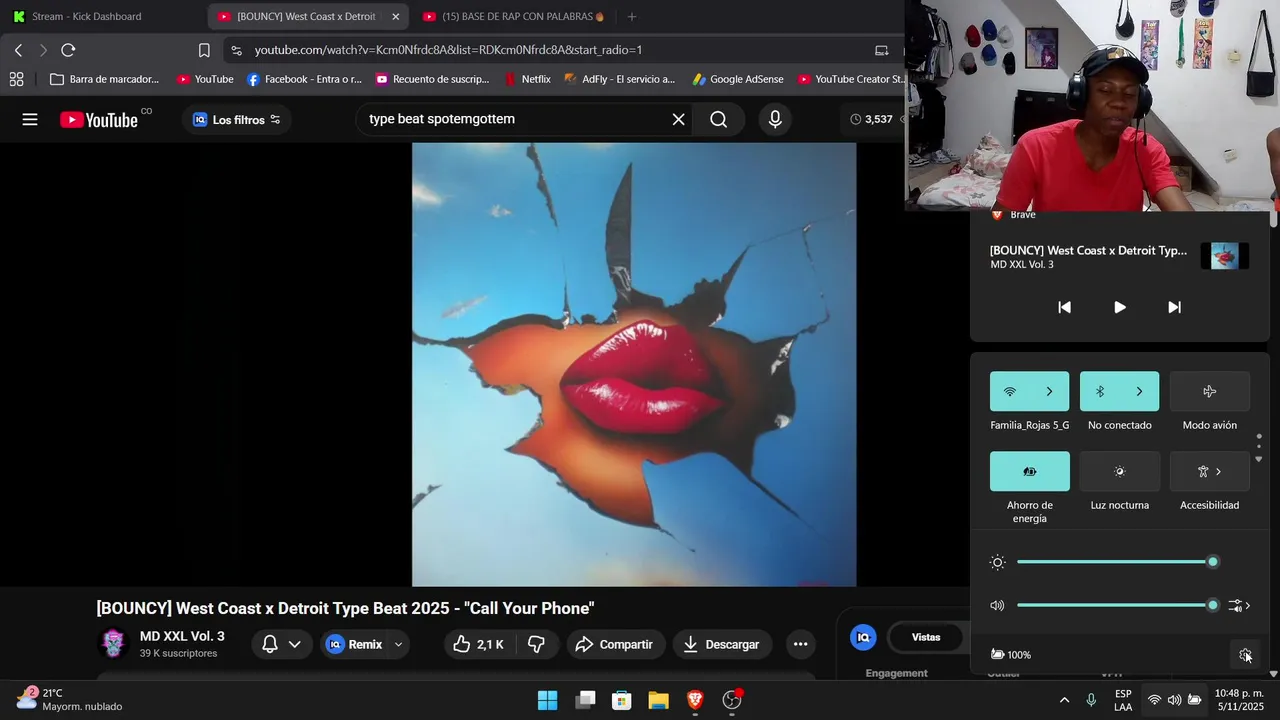Screen dimensions: 1280x720
Task: Open the media album thumbnail in panel
Action: click(1224, 256)
